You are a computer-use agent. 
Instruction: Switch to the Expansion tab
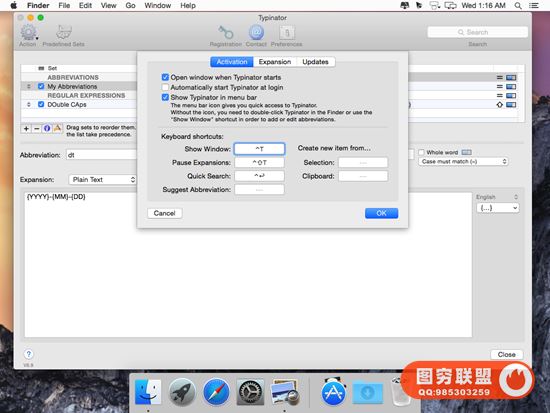coord(275,62)
